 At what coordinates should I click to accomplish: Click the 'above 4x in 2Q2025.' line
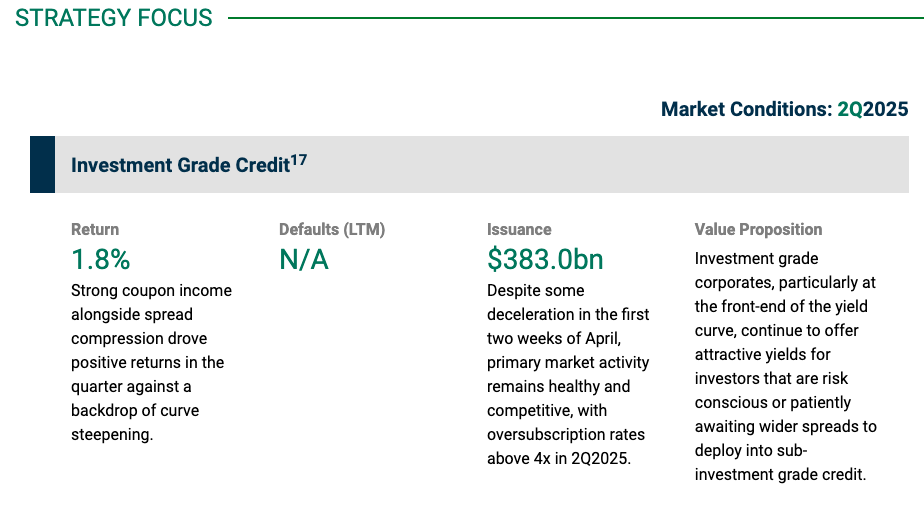click(x=559, y=458)
